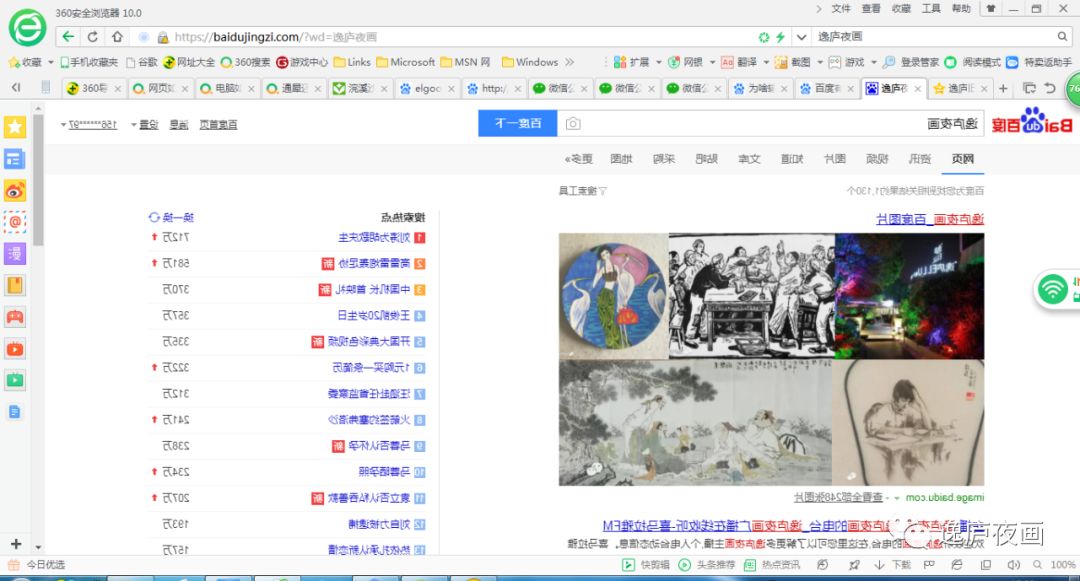Click the mirrored 换一换 refresh hot searches link

172,218
